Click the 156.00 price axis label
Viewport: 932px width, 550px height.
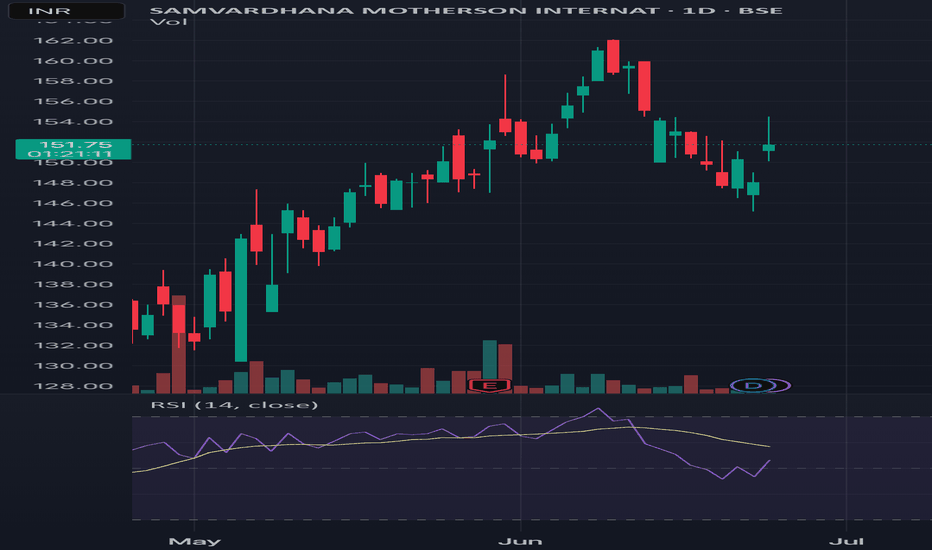[73, 101]
